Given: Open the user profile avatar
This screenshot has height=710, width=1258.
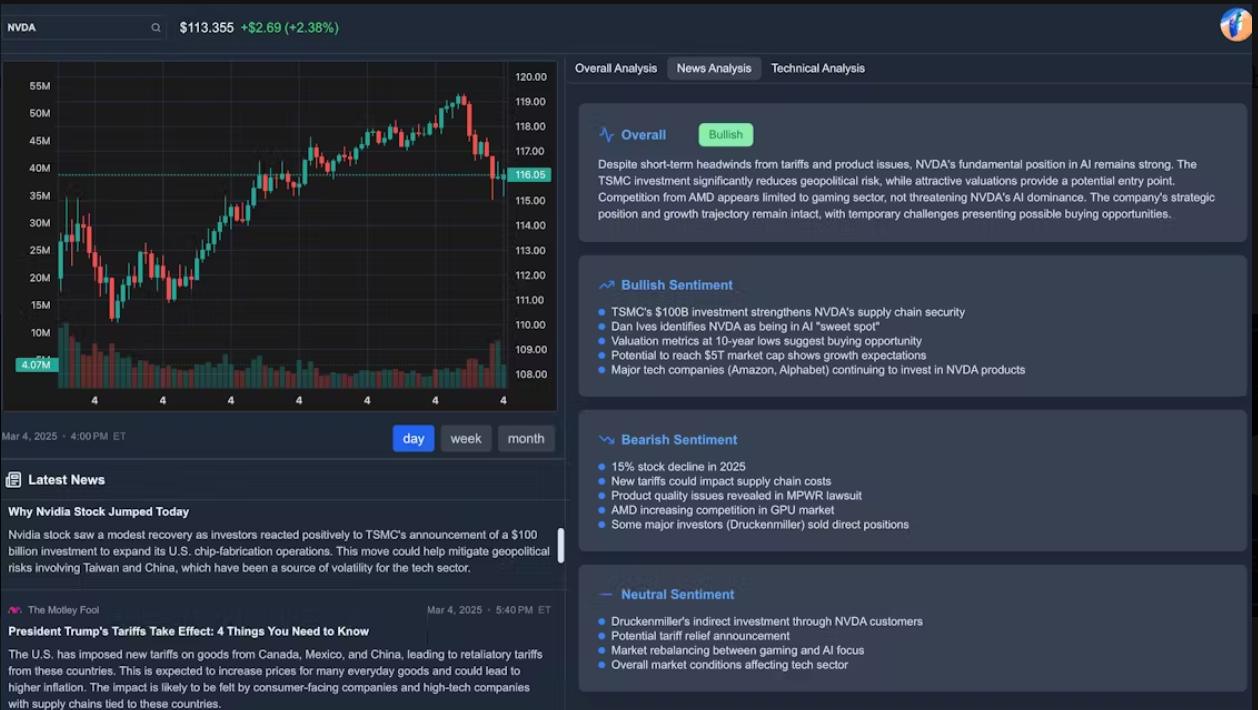Looking at the screenshot, I should click(x=1237, y=24).
